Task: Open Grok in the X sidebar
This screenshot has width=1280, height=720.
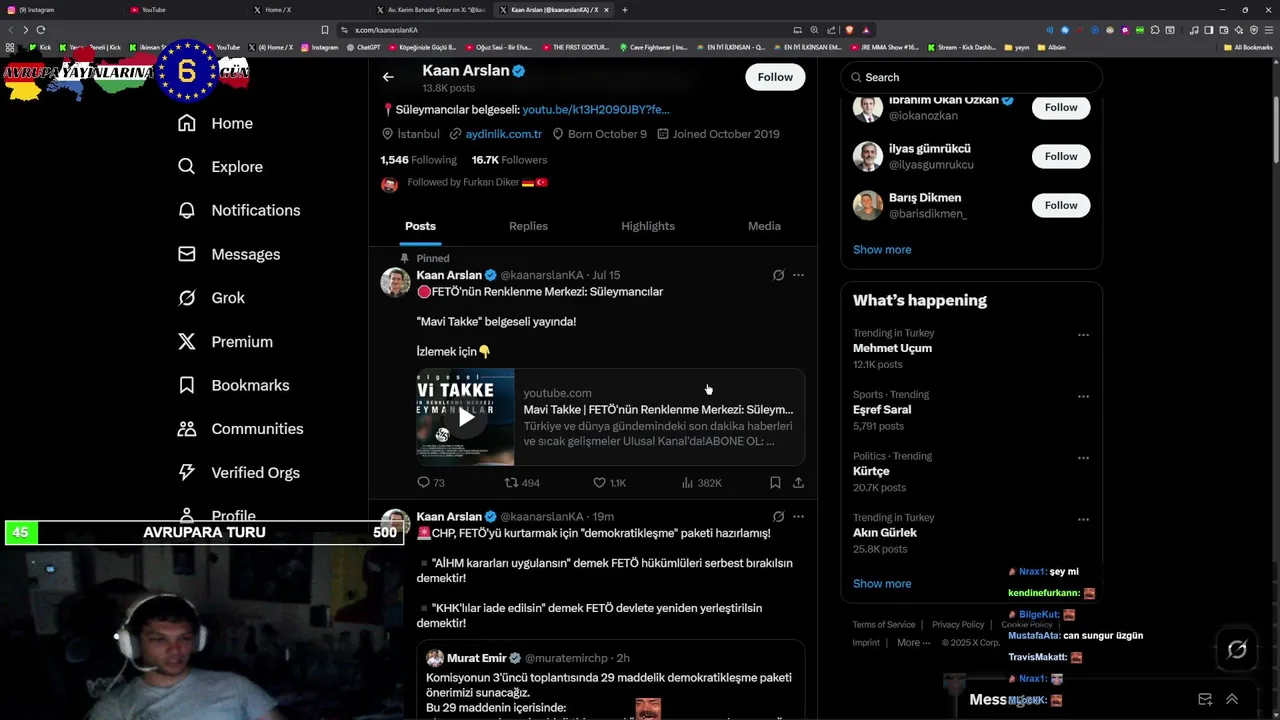Action: 211,298
